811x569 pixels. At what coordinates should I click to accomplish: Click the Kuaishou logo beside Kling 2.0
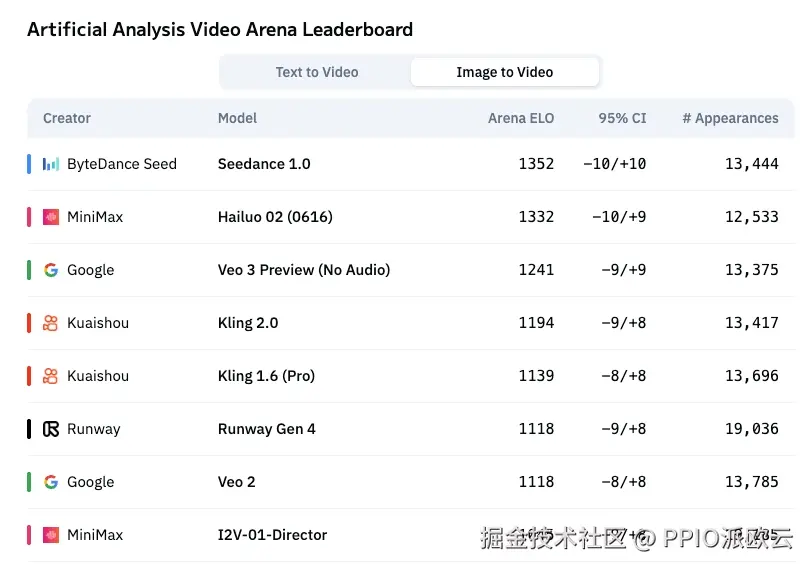pyautogui.click(x=51, y=323)
